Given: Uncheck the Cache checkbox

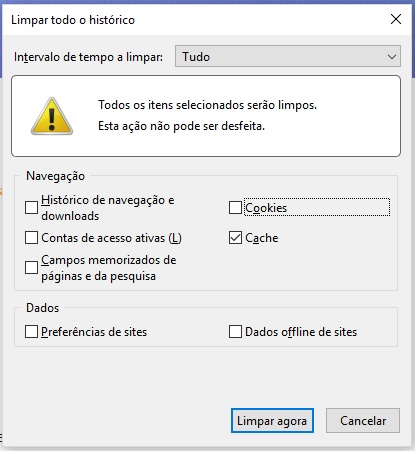Looking at the screenshot, I should click(x=235, y=238).
